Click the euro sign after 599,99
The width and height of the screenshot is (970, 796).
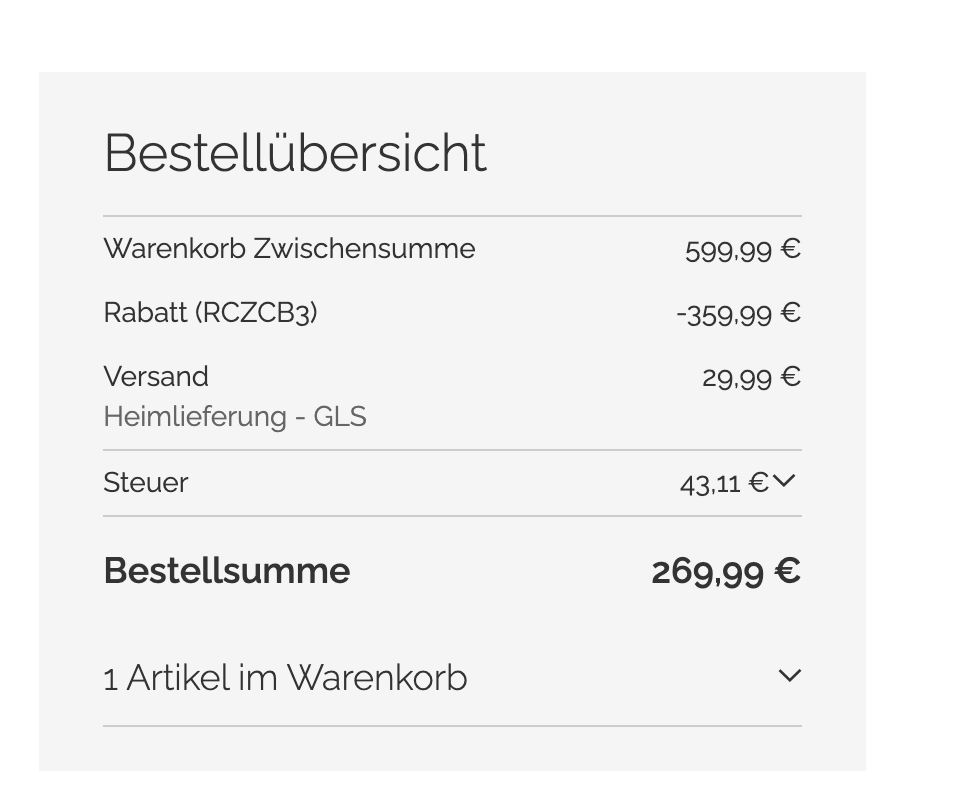coord(791,249)
